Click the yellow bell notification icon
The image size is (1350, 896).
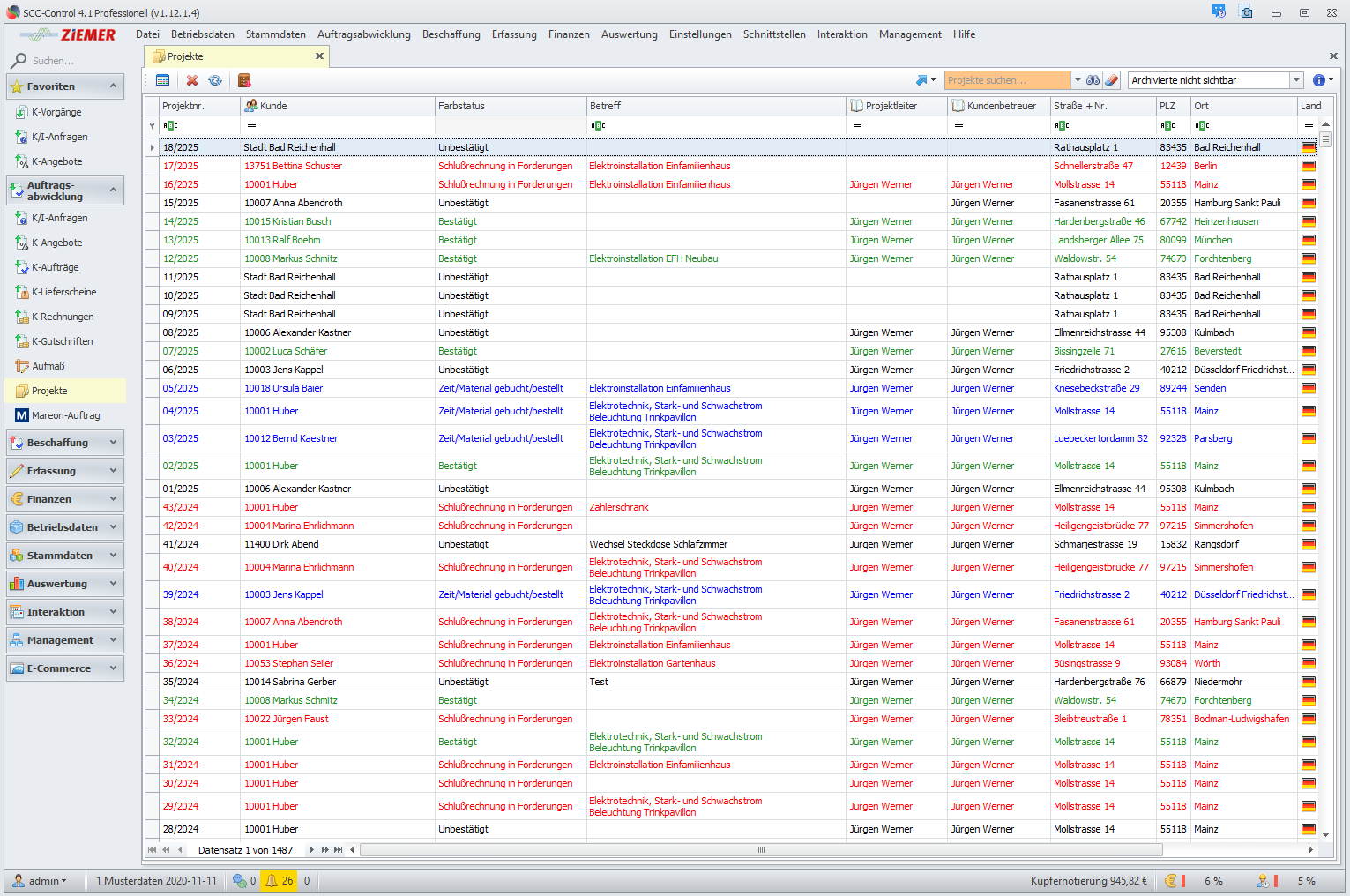tap(272, 880)
